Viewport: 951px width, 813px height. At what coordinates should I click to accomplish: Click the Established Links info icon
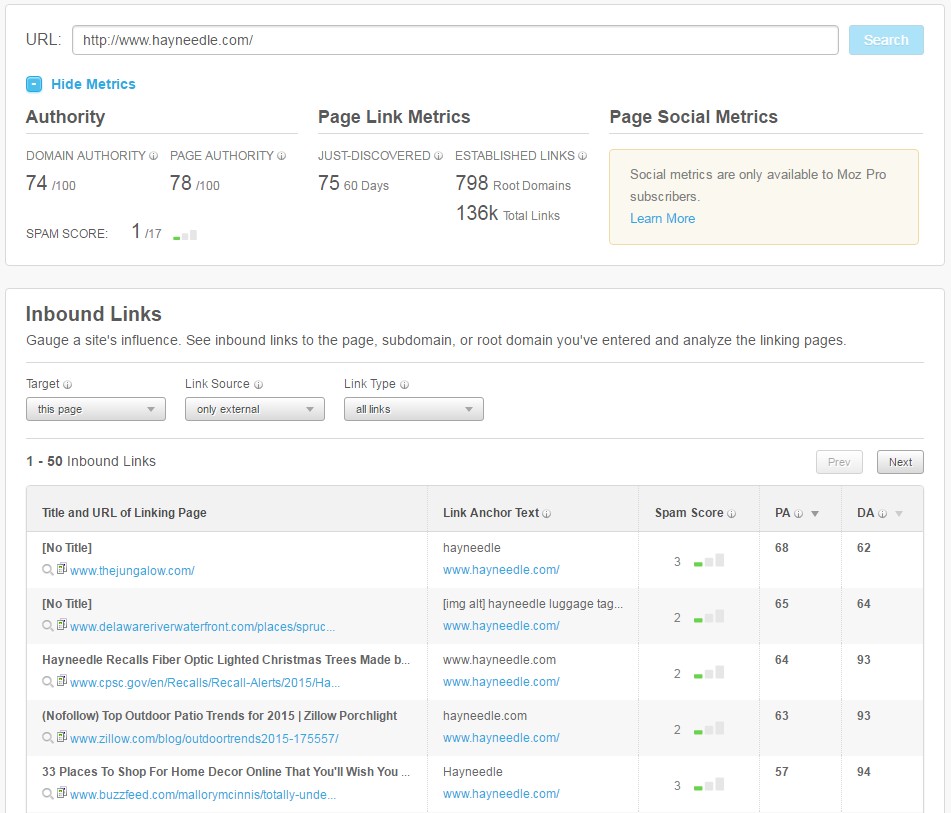[583, 156]
